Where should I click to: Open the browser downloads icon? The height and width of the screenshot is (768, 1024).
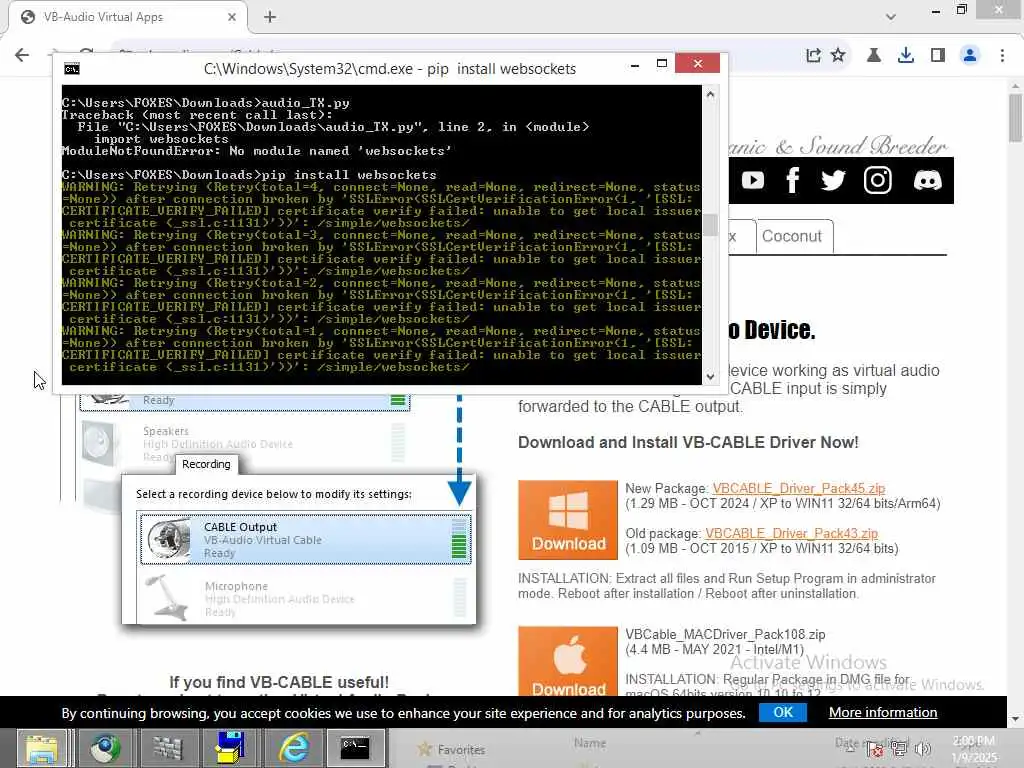pyautogui.click(x=906, y=56)
